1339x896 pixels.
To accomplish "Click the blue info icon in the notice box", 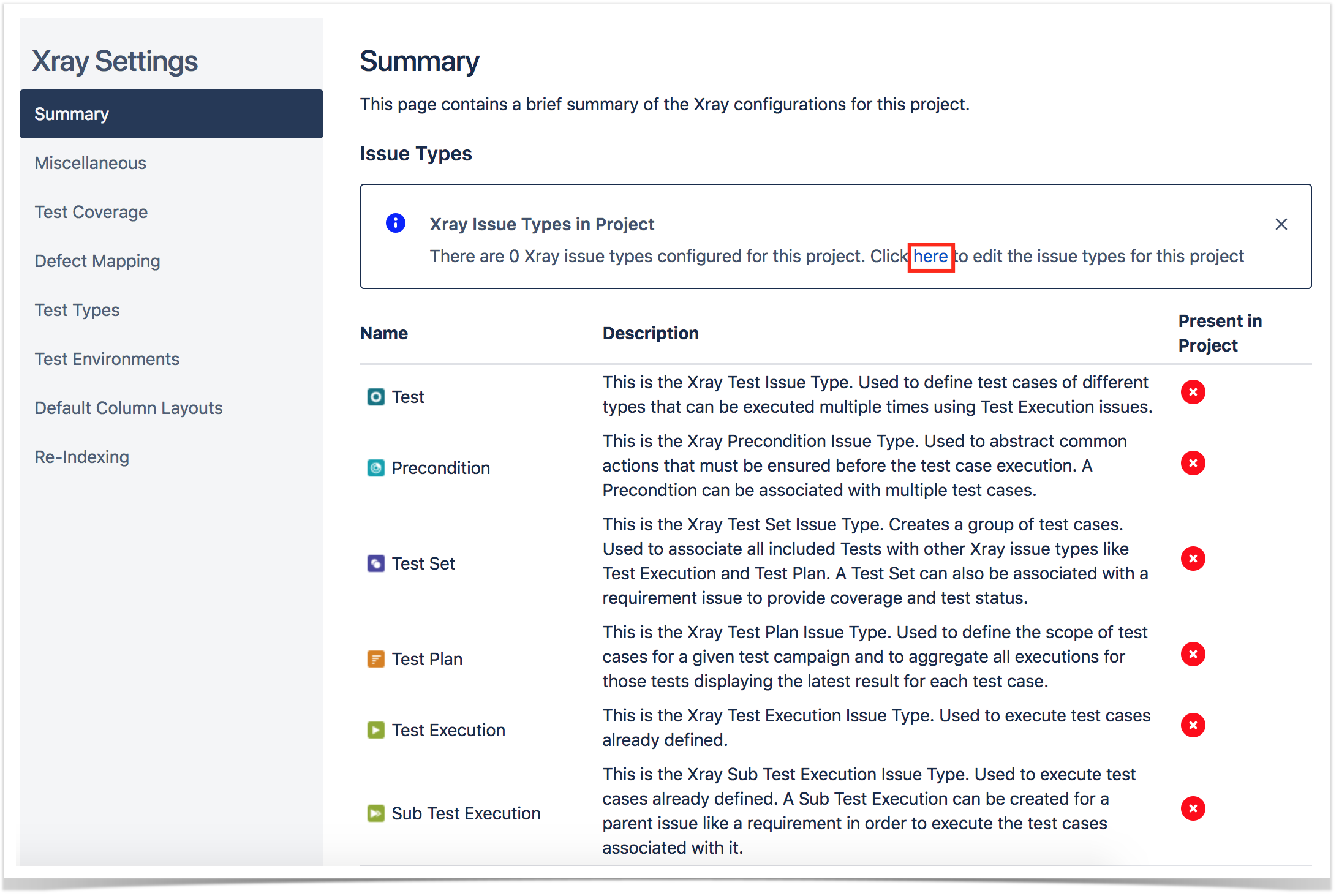I will coord(396,223).
